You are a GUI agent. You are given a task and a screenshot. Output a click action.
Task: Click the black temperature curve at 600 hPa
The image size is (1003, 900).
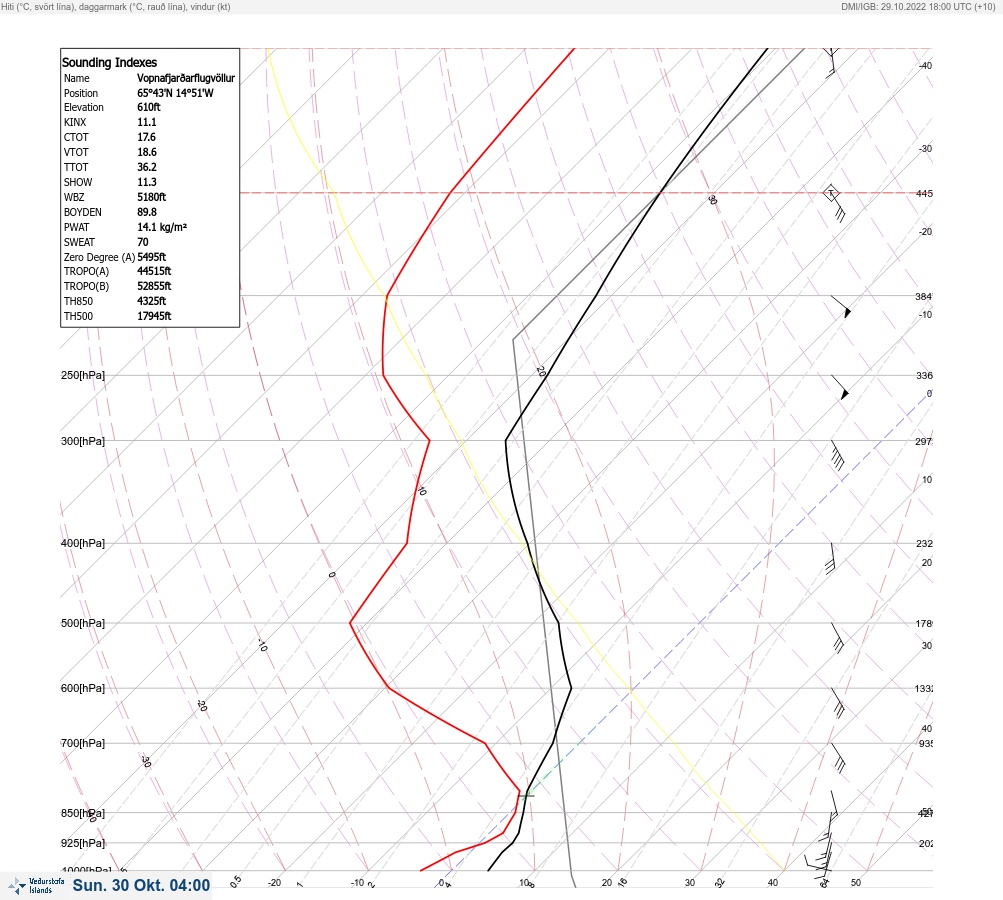point(571,688)
